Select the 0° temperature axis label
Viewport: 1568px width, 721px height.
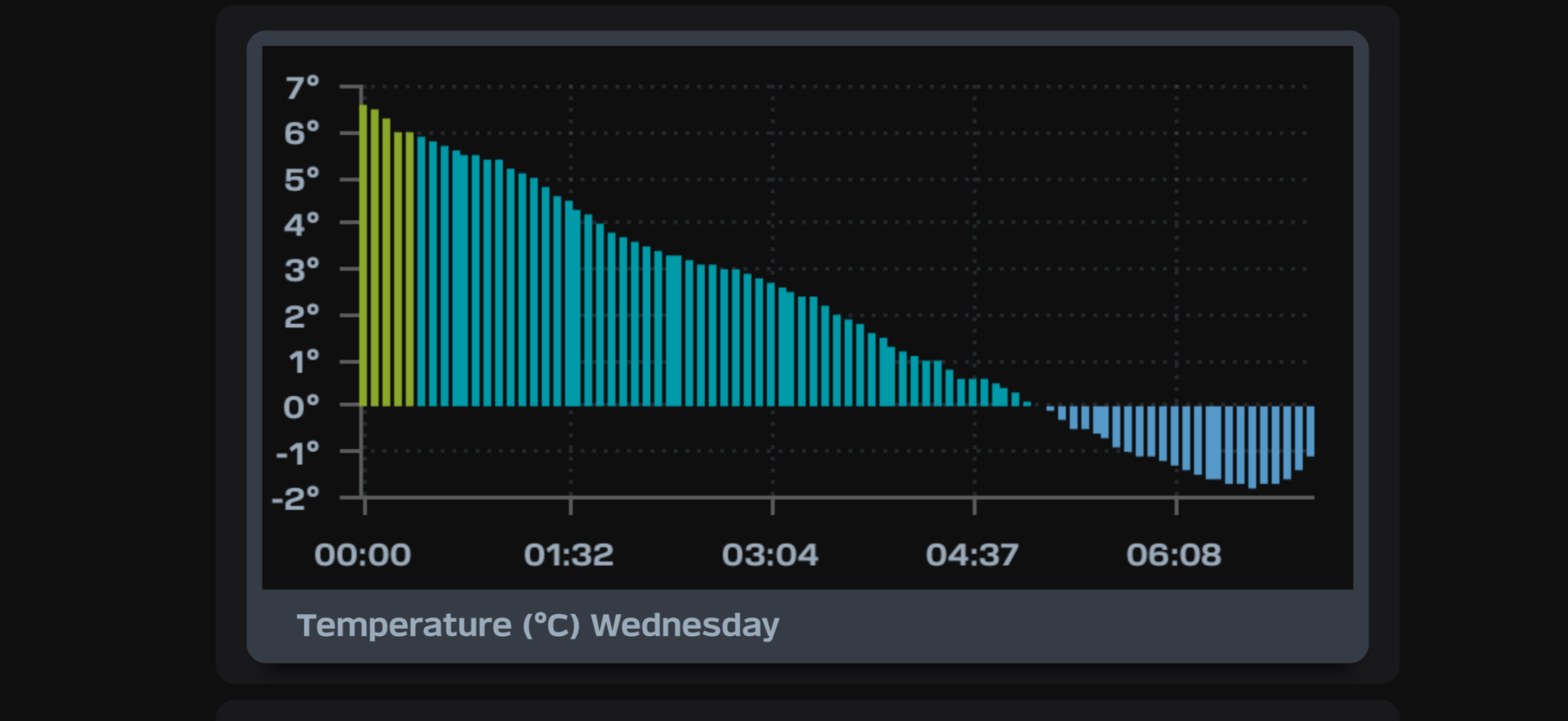click(301, 407)
